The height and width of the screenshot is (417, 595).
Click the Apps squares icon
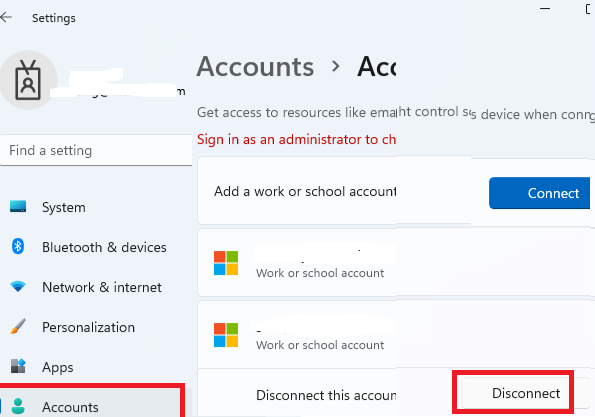coord(18,367)
